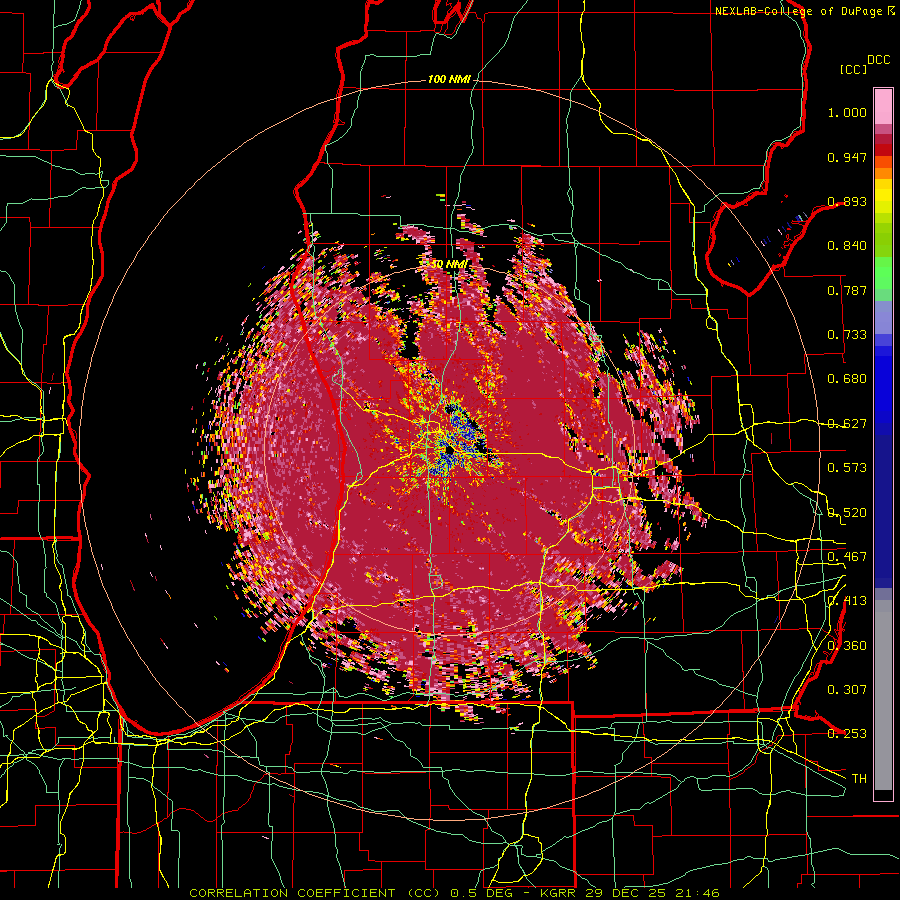Click the 0.253 legend value
This screenshot has height=900, width=900.
[x=847, y=734]
